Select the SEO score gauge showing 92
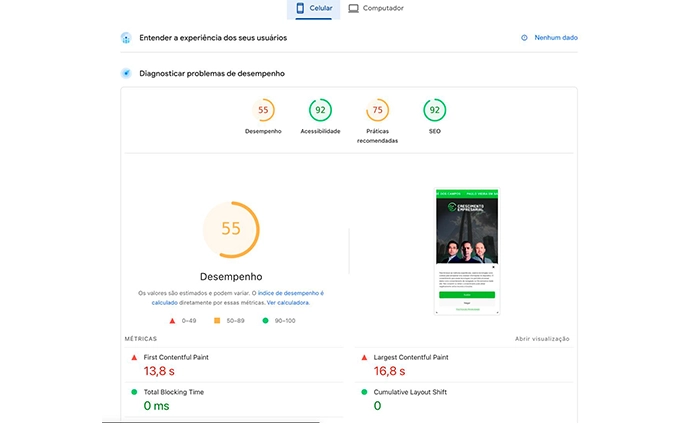The width and height of the screenshot is (700, 438). pyautogui.click(x=434, y=111)
